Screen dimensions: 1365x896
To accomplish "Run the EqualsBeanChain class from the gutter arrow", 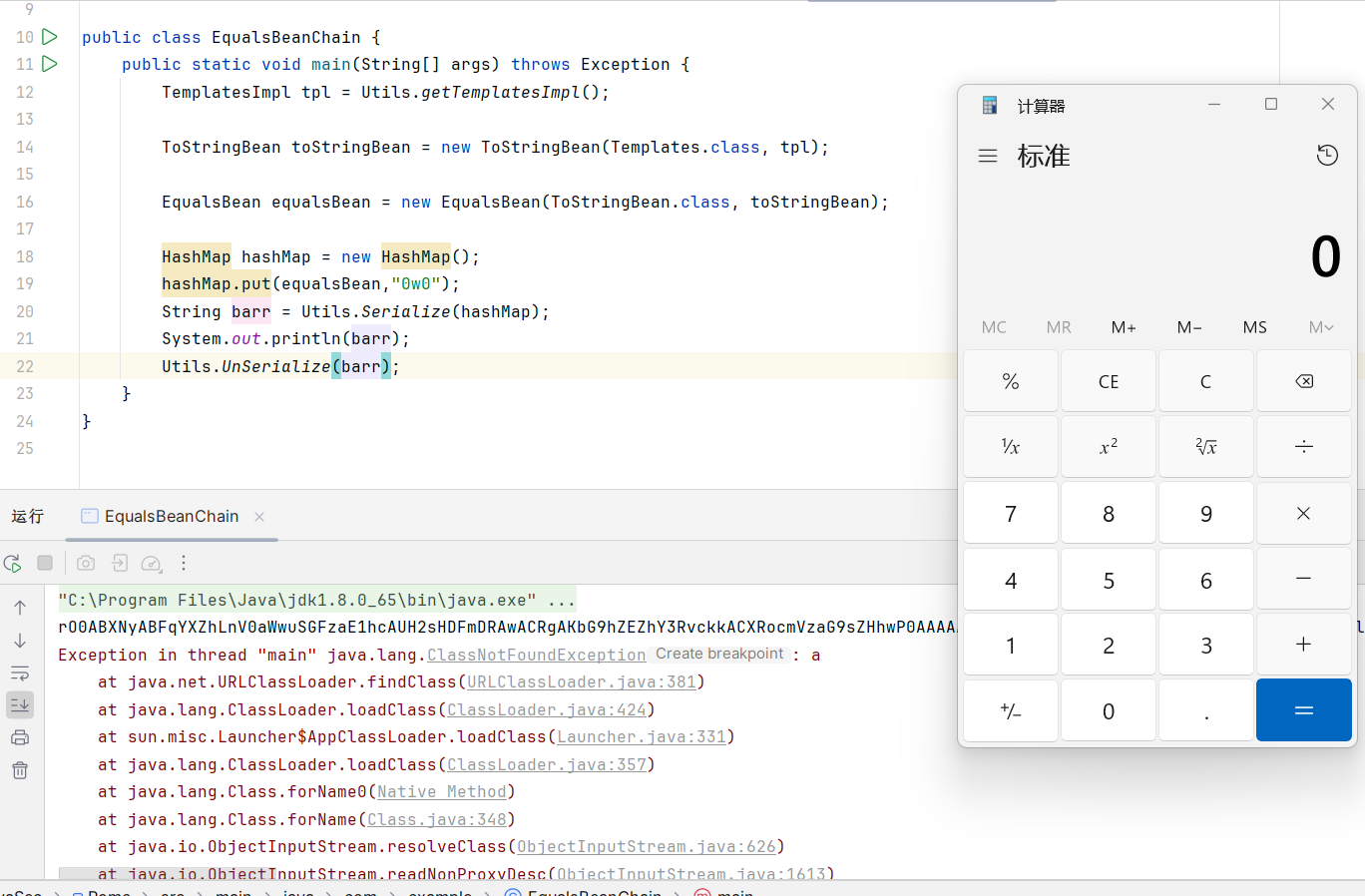I will [50, 37].
